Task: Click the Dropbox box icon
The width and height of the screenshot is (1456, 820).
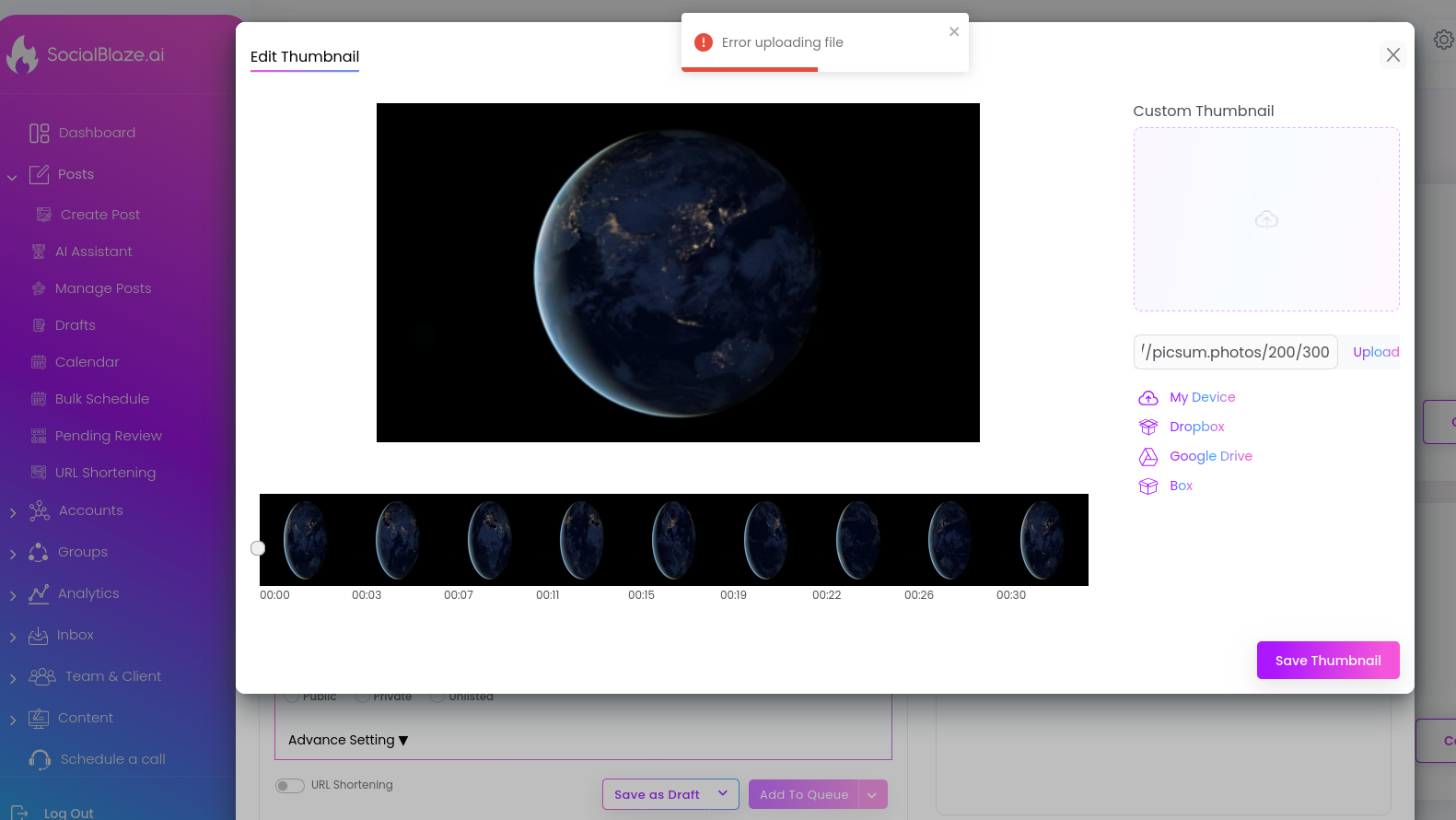Action: (x=1148, y=428)
